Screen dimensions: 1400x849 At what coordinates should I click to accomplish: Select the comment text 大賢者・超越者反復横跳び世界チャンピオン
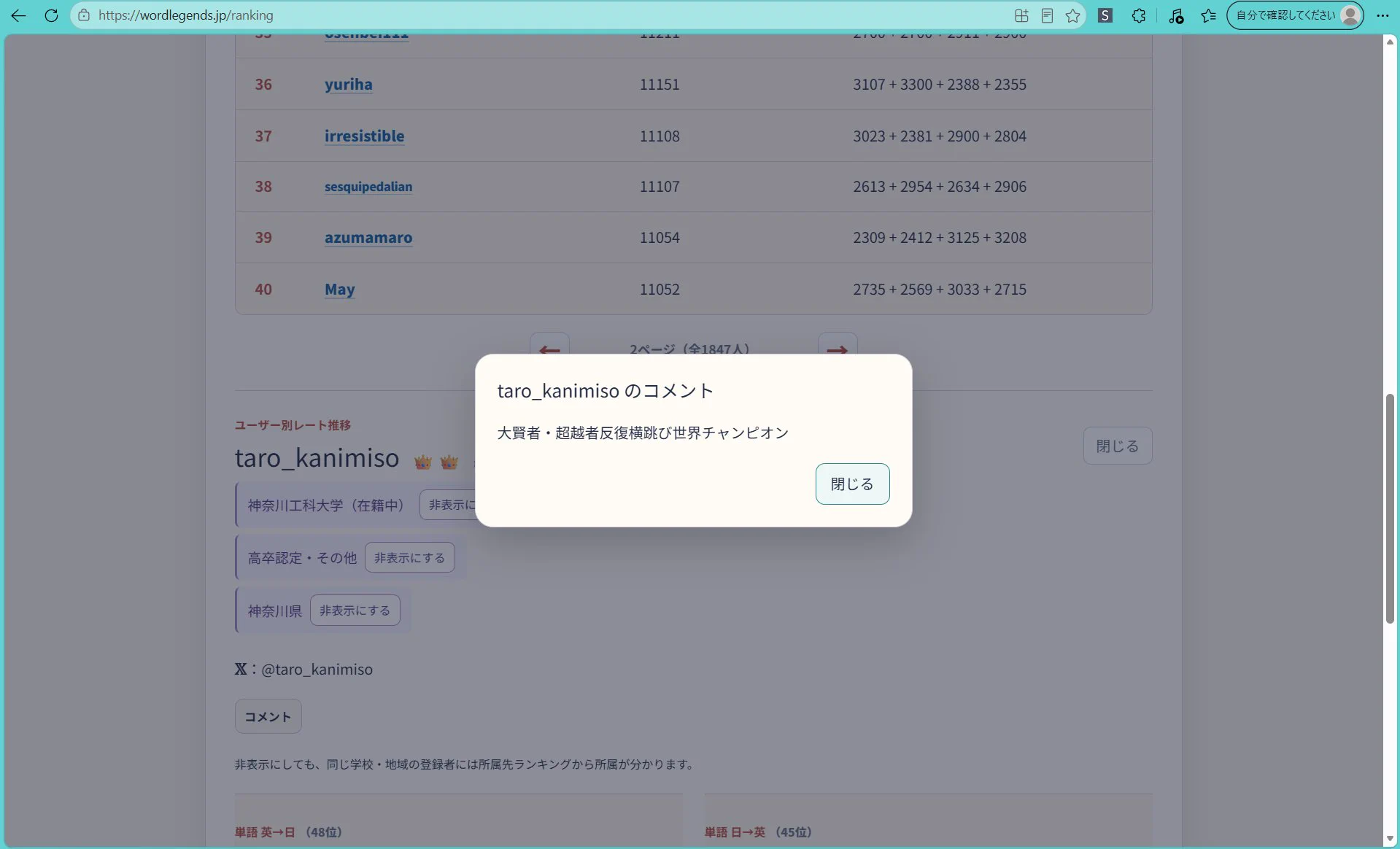click(643, 433)
